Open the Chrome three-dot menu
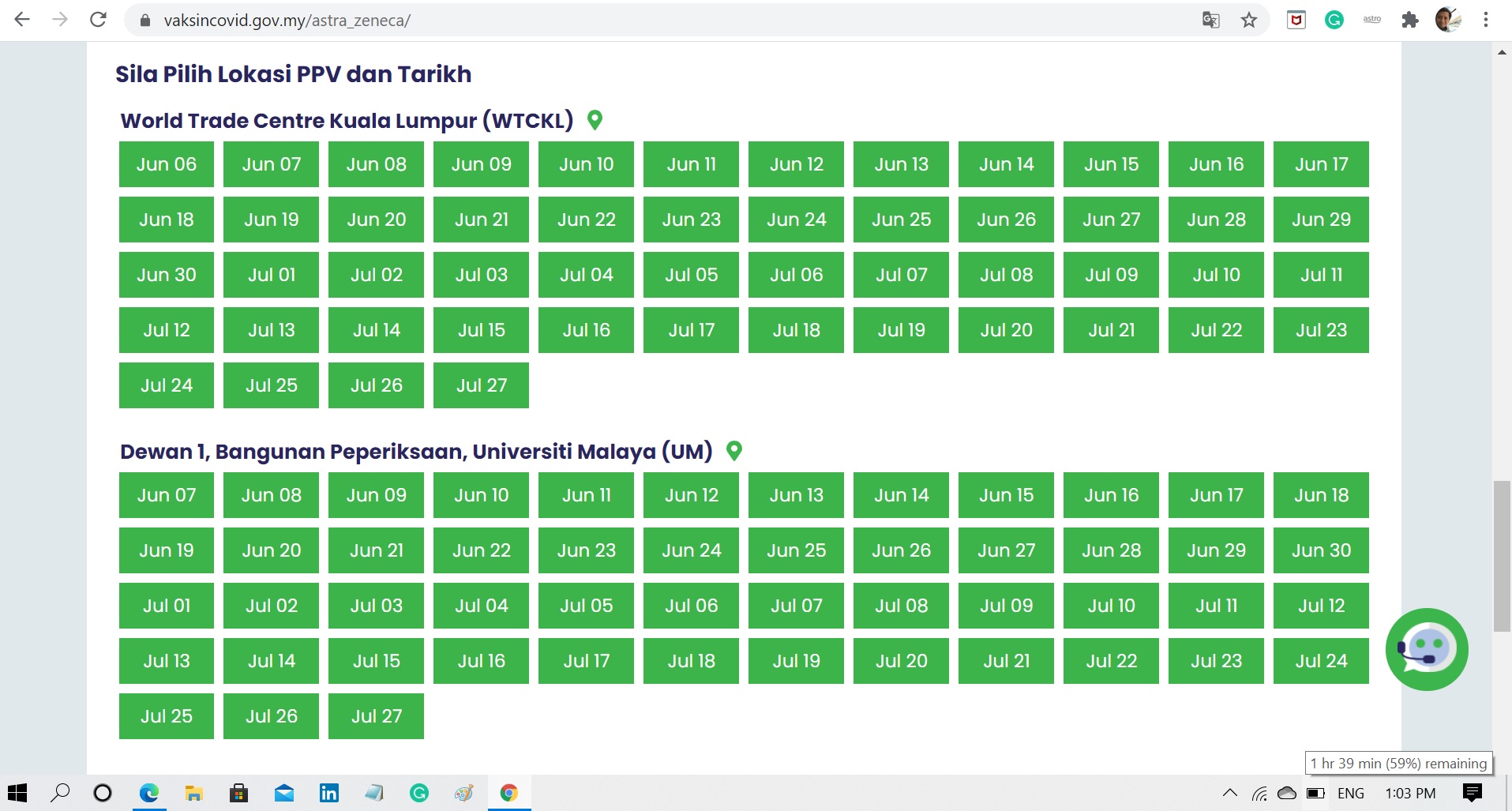Image resolution: width=1512 pixels, height=811 pixels. click(1485, 20)
